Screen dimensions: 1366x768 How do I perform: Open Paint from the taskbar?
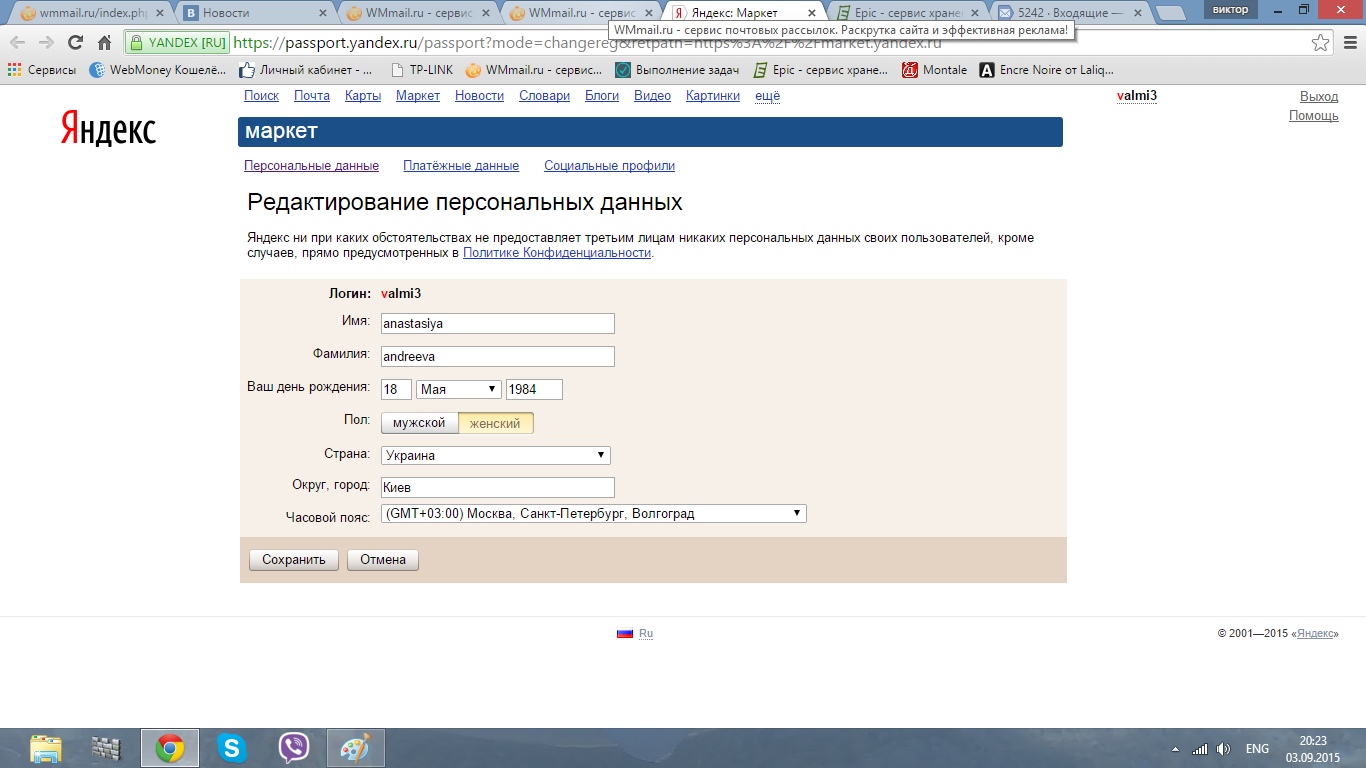tap(355, 748)
